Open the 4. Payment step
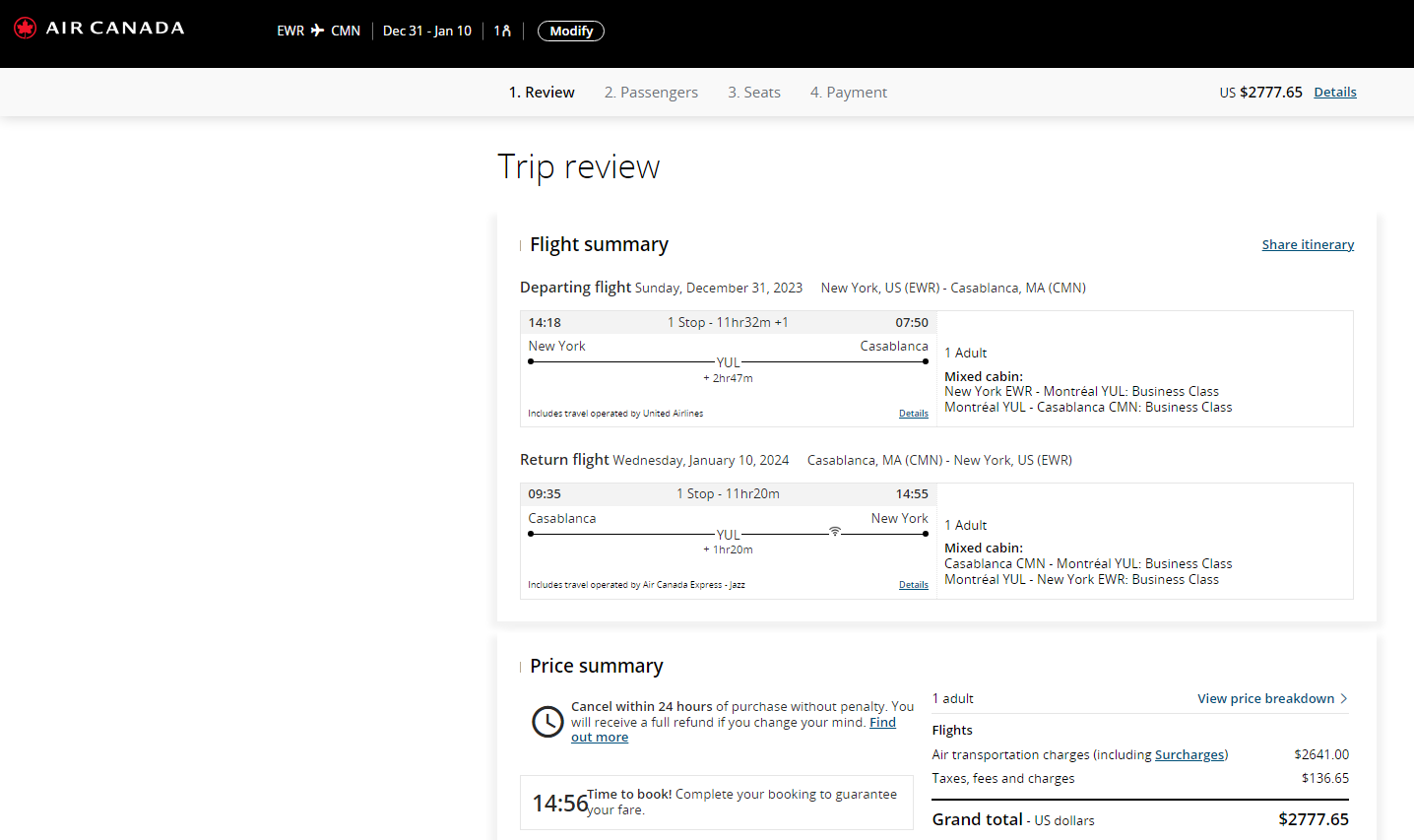Screen dimensions: 1414x840 coord(849,93)
